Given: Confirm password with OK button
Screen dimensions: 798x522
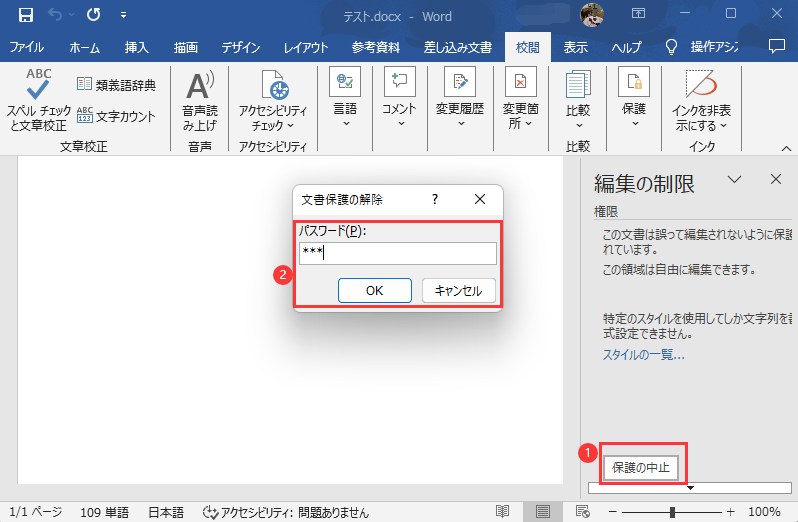Looking at the screenshot, I should click(x=375, y=291).
